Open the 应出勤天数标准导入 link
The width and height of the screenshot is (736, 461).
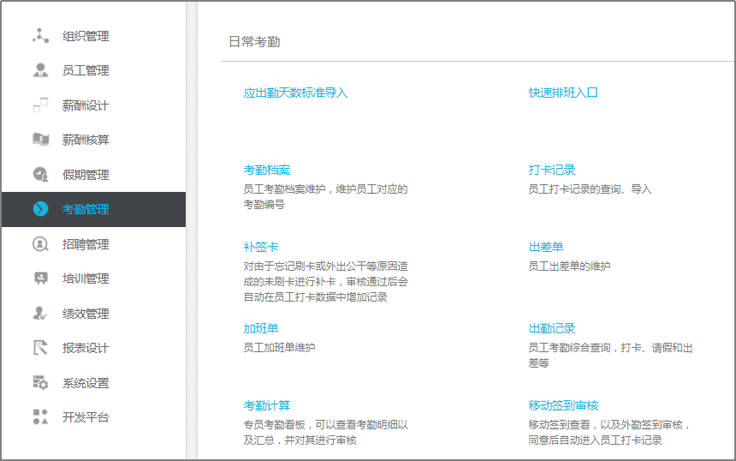click(x=296, y=92)
